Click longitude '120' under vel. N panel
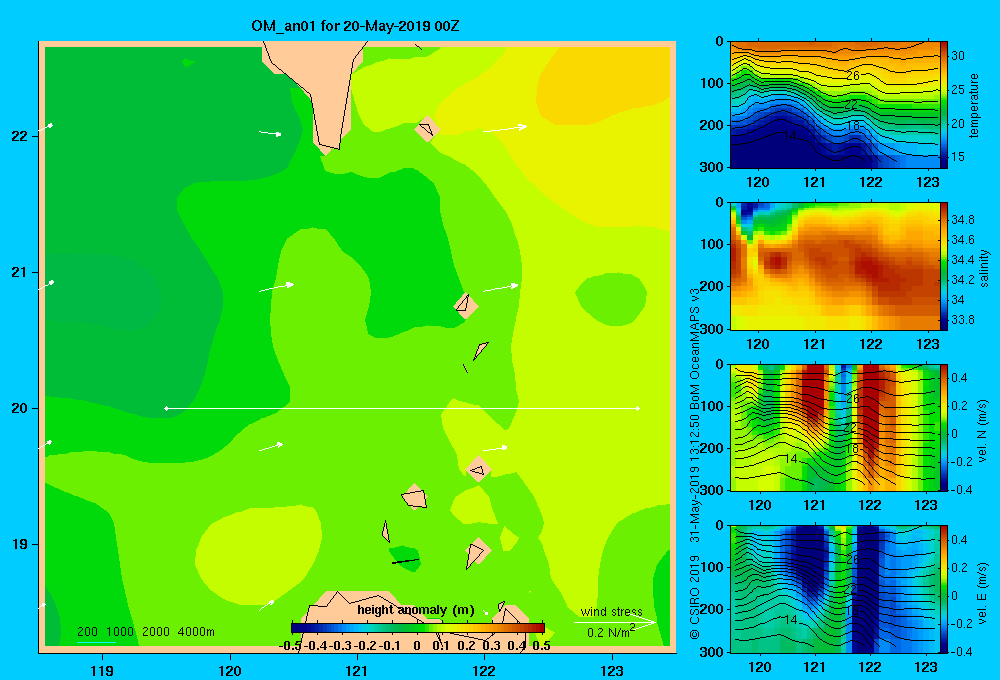The width and height of the screenshot is (1000, 680). (759, 506)
